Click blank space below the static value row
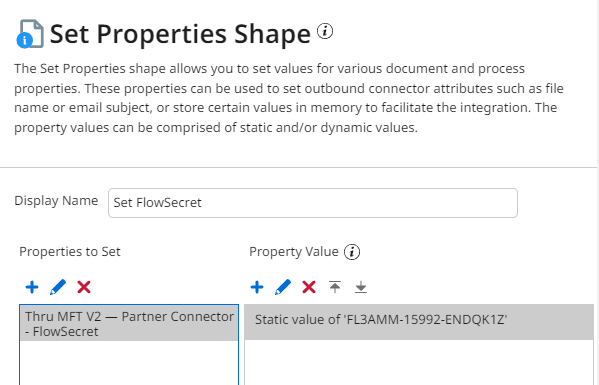The image size is (599, 385). click(419, 362)
